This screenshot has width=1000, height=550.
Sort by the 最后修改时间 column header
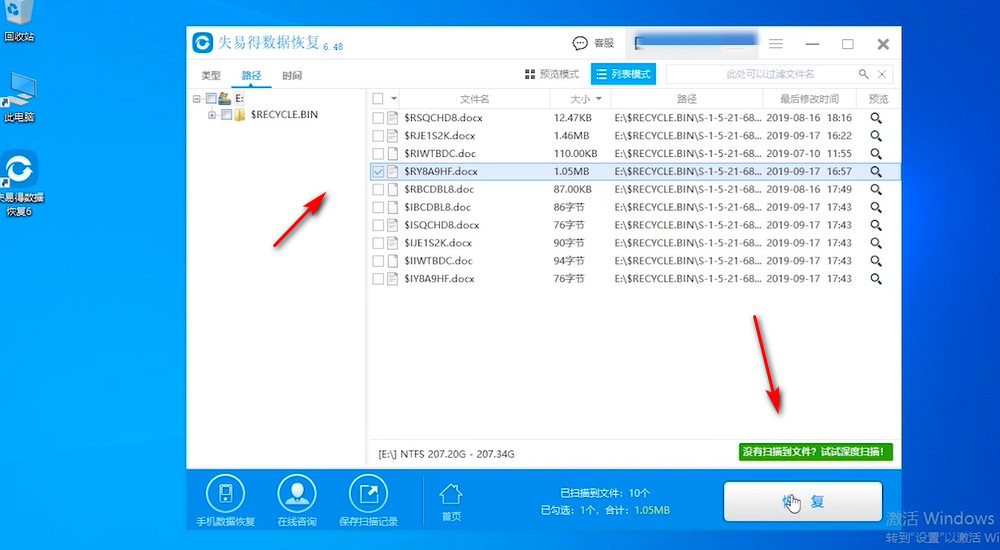point(809,99)
